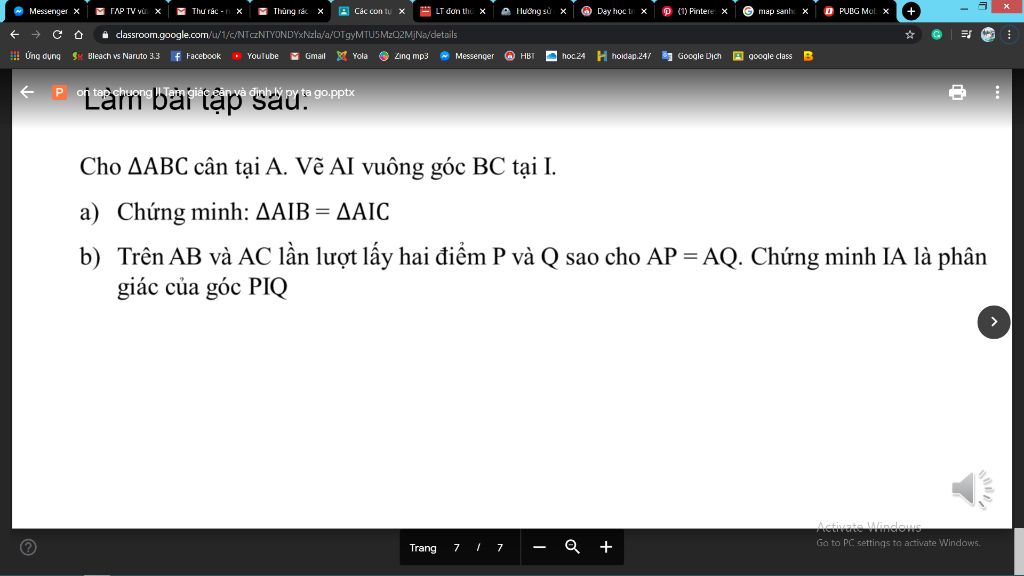The height and width of the screenshot is (576, 1024).
Task: Open Chrome's three-dot menu
Action: 1009,35
